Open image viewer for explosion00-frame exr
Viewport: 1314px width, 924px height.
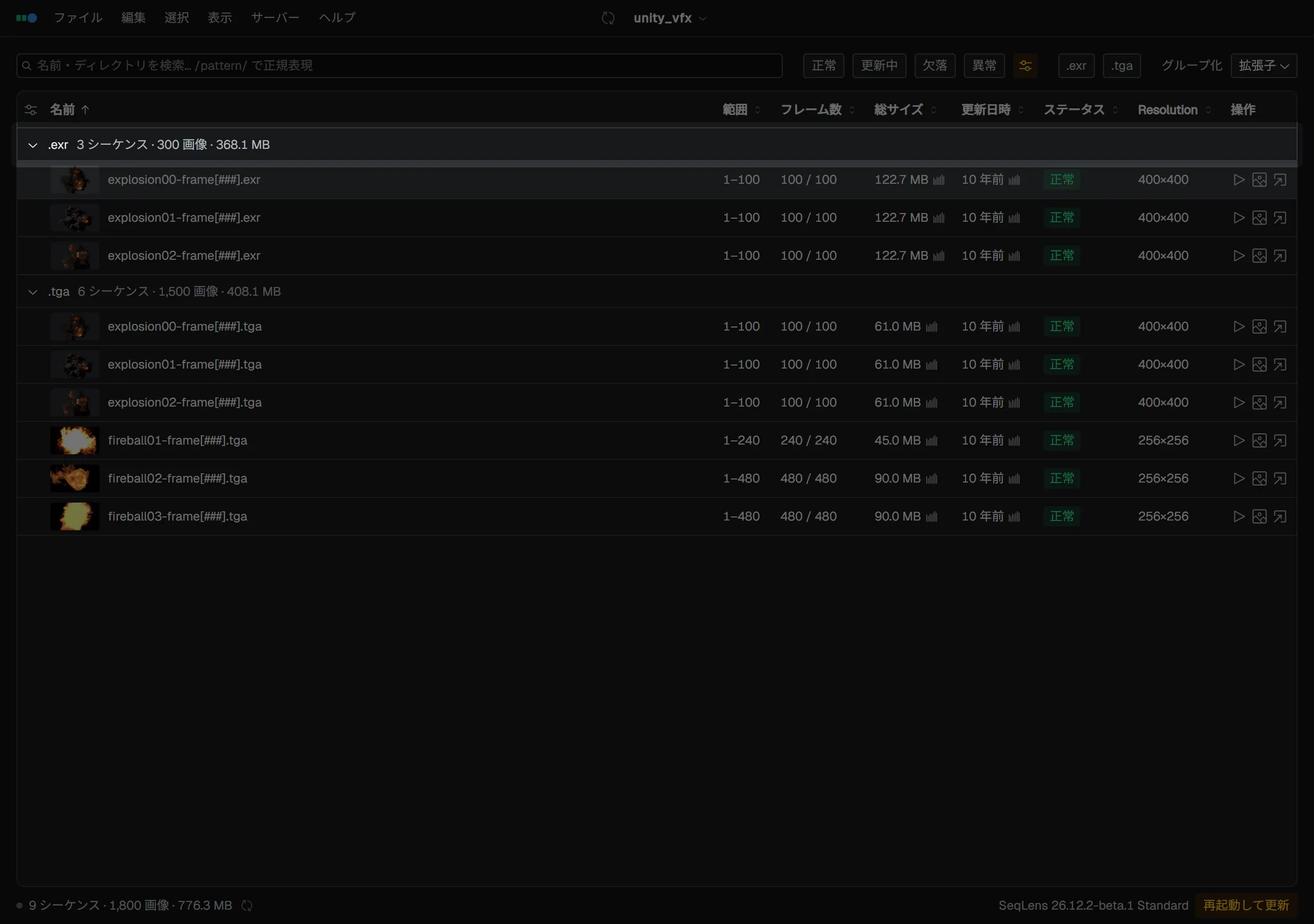pyautogui.click(x=1259, y=180)
